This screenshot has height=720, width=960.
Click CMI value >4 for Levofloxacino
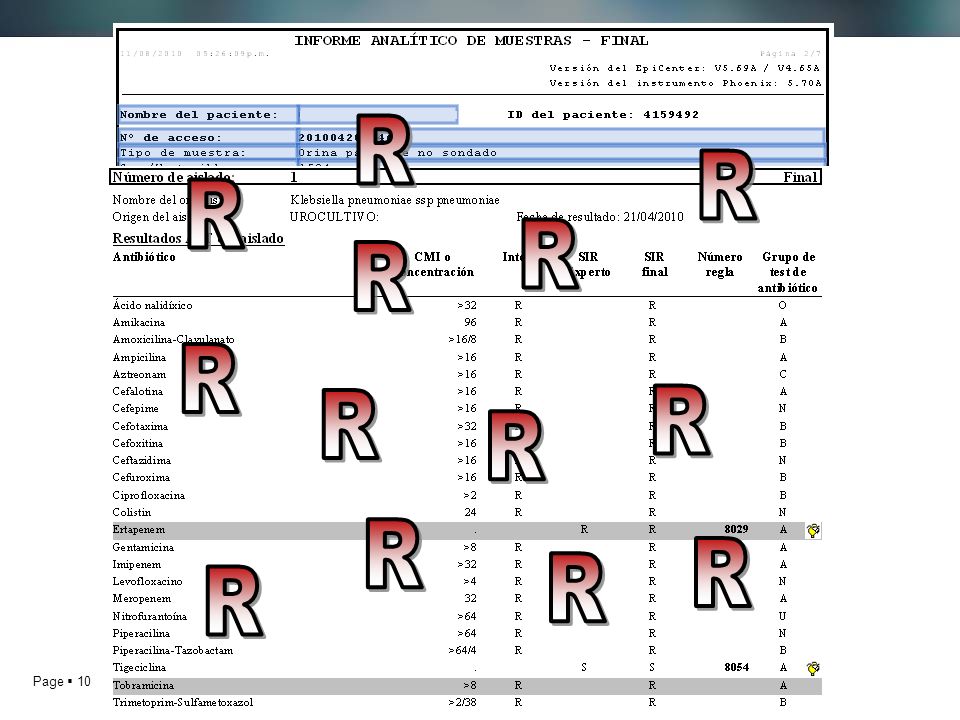tap(470, 581)
